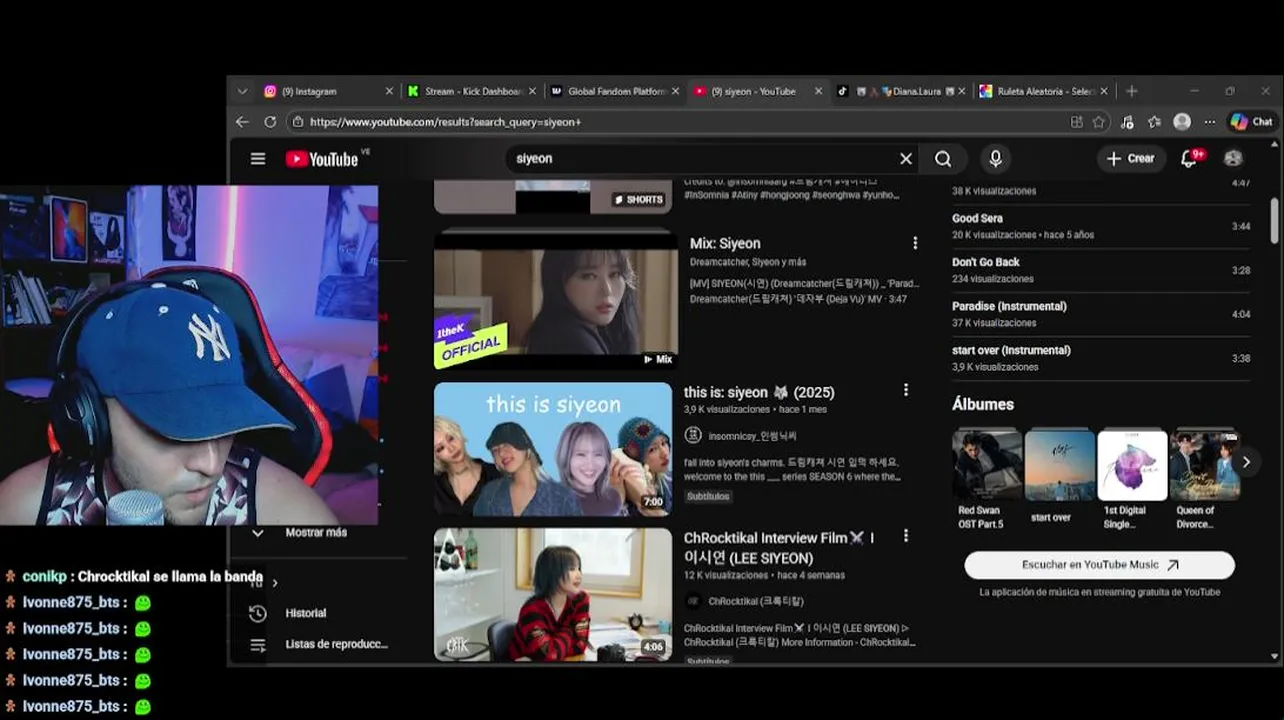Switch to the Global Fandom Platform tab

614,91
